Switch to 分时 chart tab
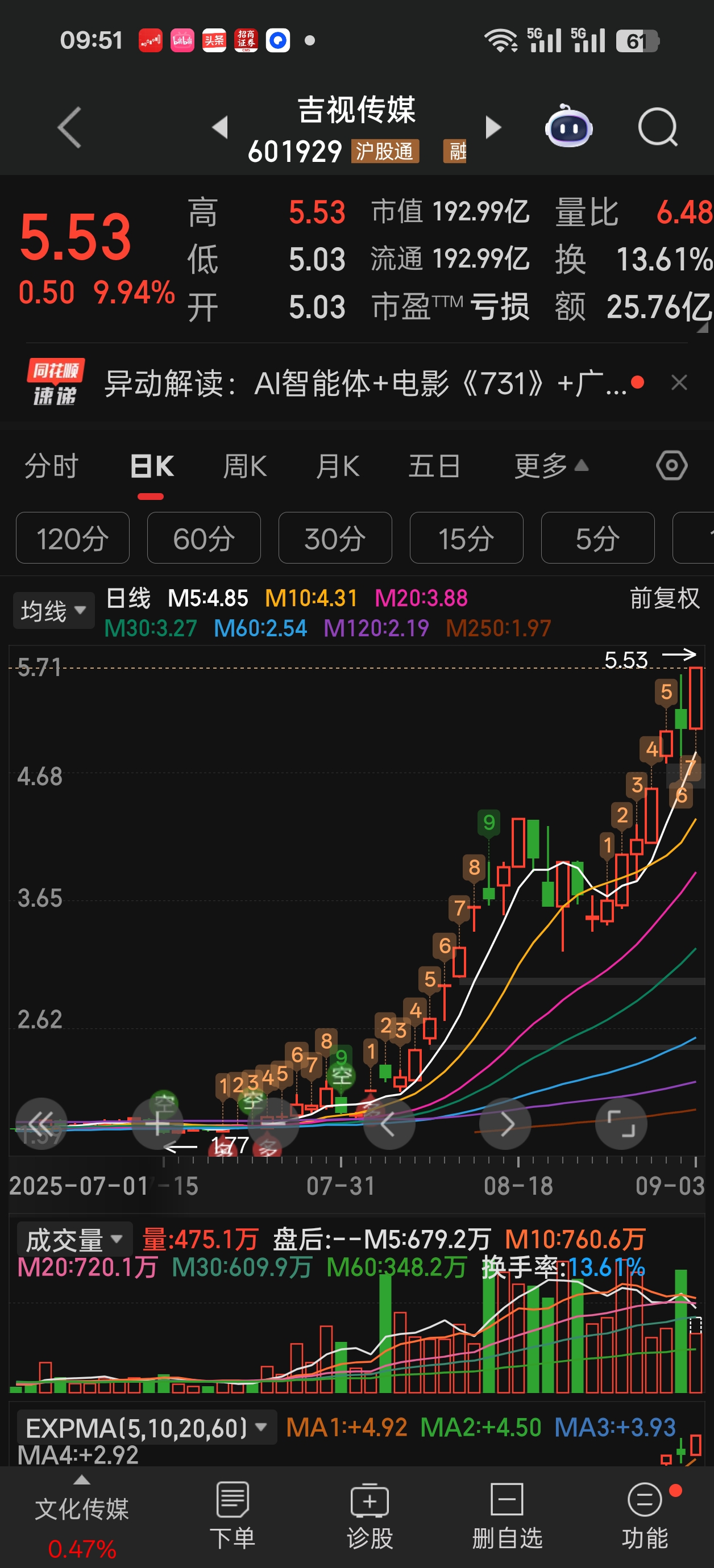Image resolution: width=714 pixels, height=1568 pixels. pyautogui.click(x=52, y=466)
